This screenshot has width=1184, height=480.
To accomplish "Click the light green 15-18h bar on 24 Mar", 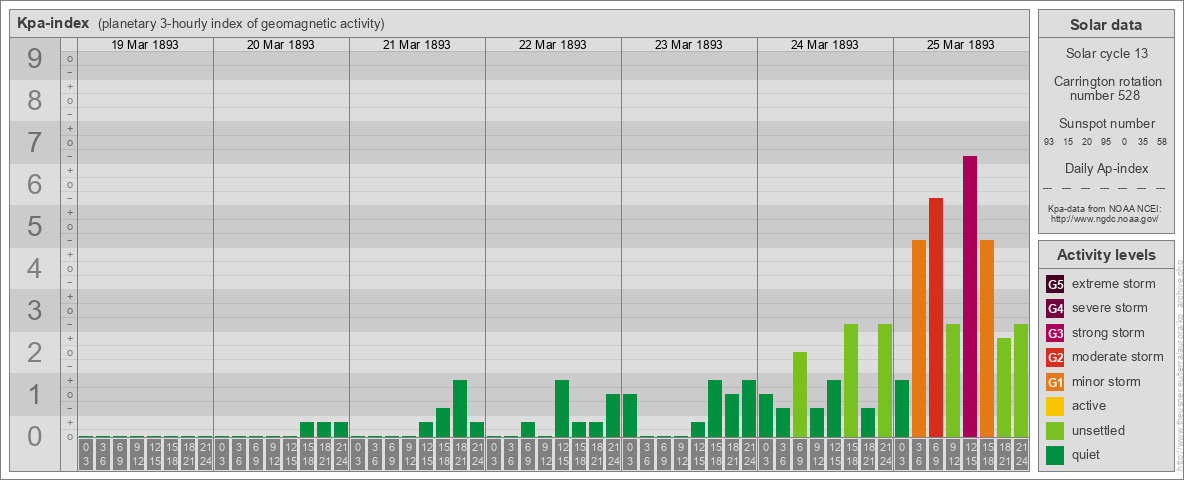I will (851, 381).
